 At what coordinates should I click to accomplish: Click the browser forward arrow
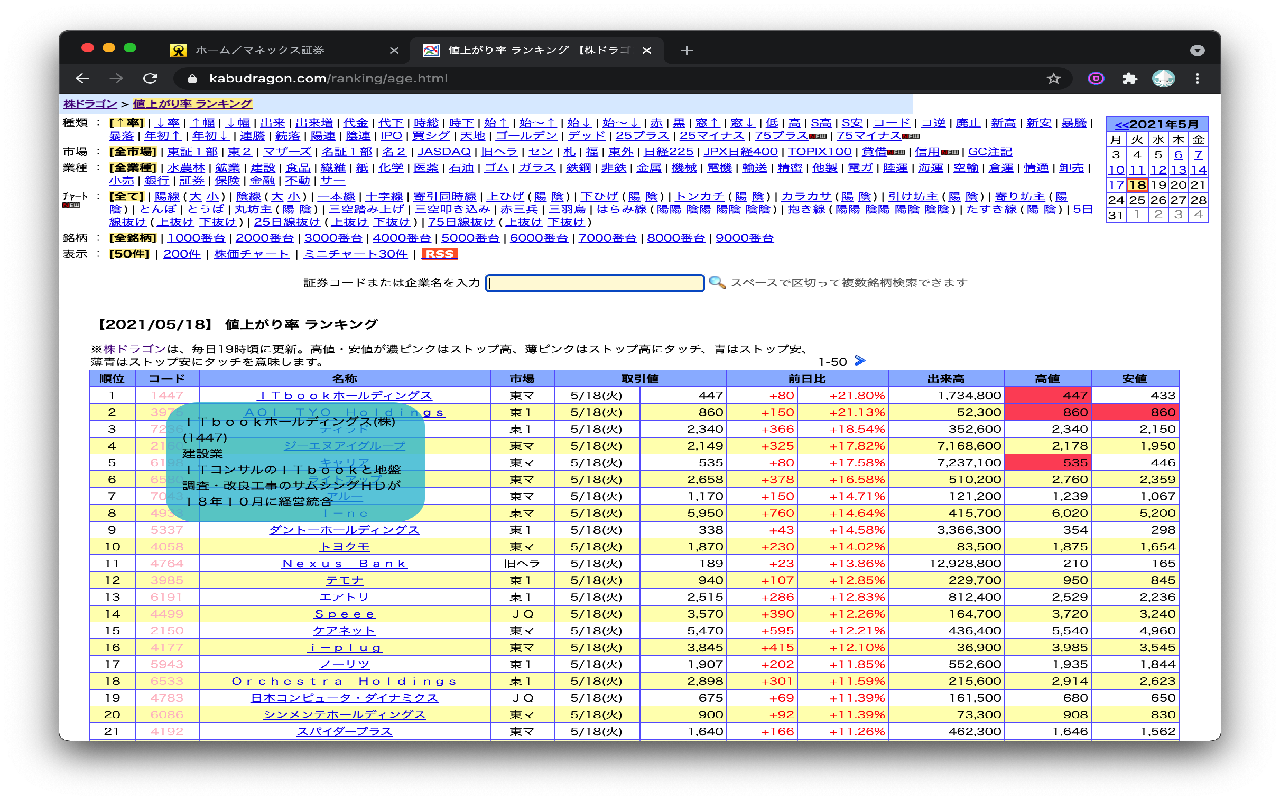click(116, 78)
